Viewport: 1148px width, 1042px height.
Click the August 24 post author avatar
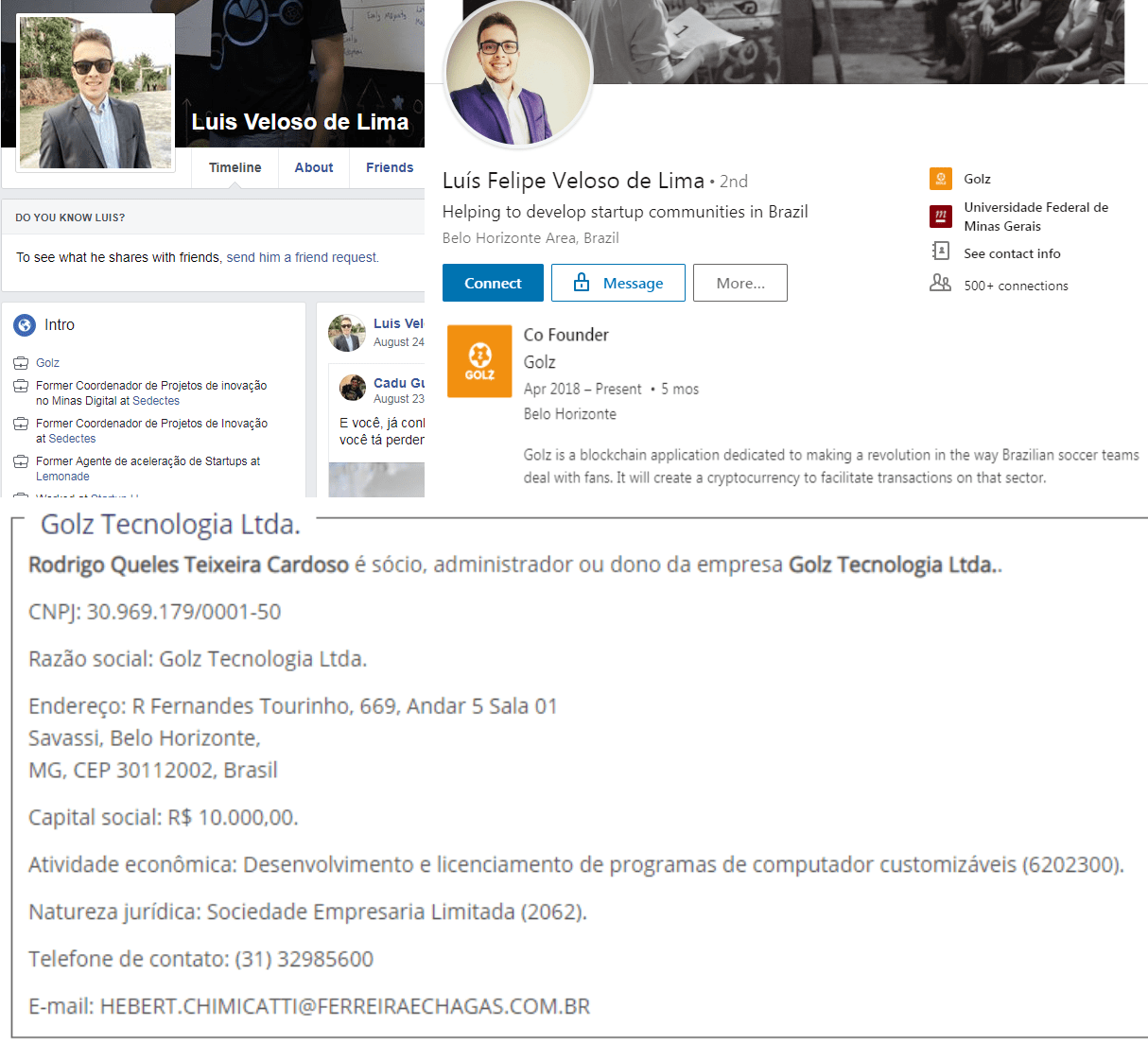point(346,333)
